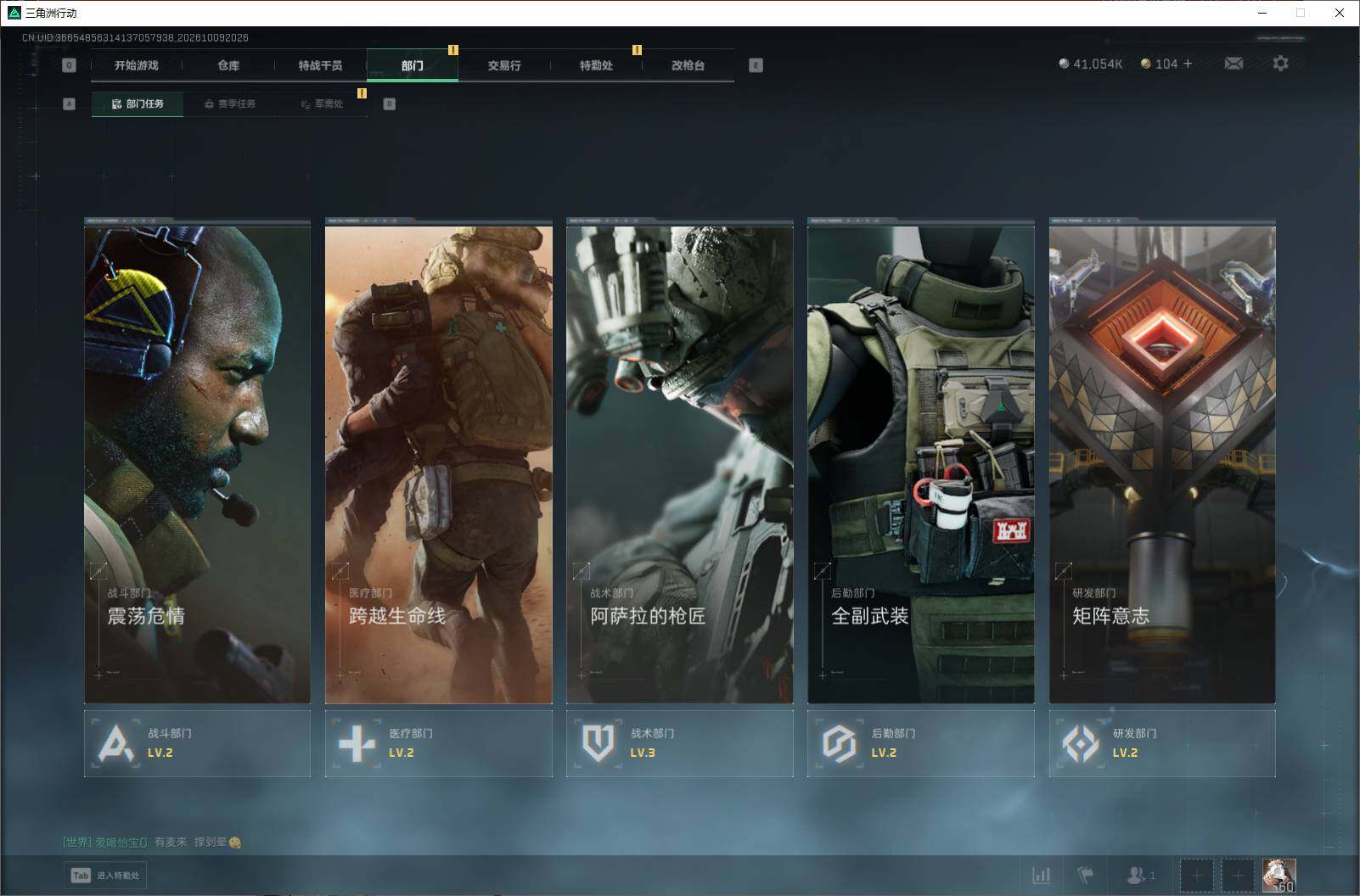Click the flags icon in bottom bar

tap(1085, 875)
